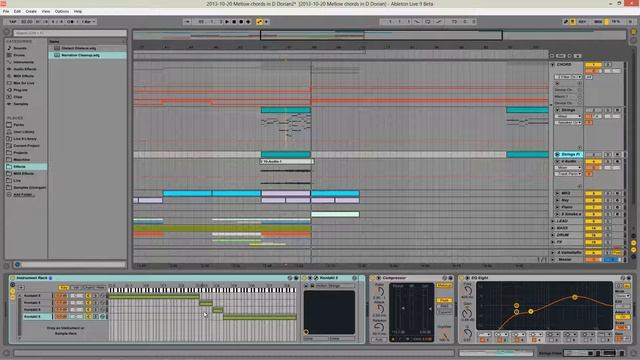Start playback with the Play button
Viewport: 640px width, 360px height.
tap(227, 22)
